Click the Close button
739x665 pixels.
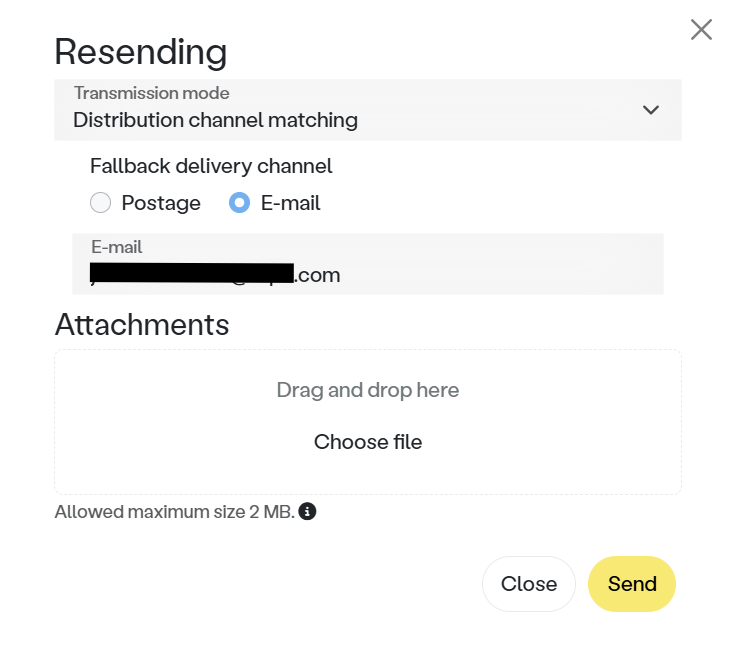click(529, 584)
